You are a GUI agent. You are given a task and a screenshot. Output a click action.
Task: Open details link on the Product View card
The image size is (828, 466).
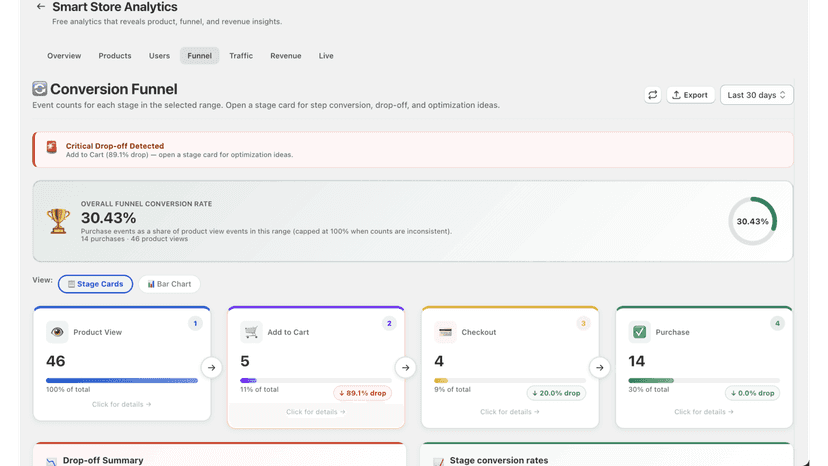[x=121, y=404]
